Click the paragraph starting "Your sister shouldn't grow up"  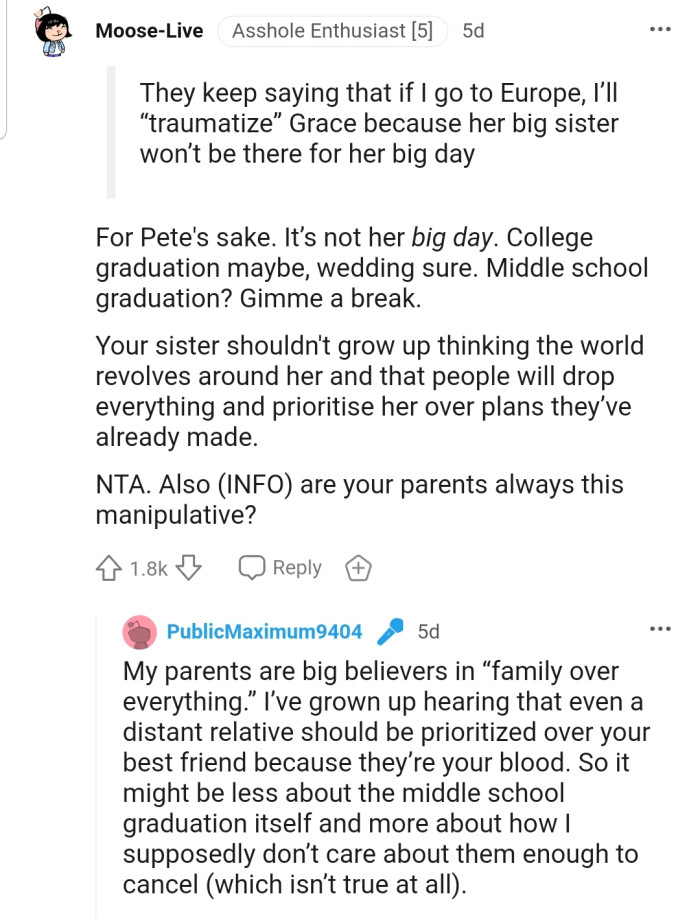(370, 391)
